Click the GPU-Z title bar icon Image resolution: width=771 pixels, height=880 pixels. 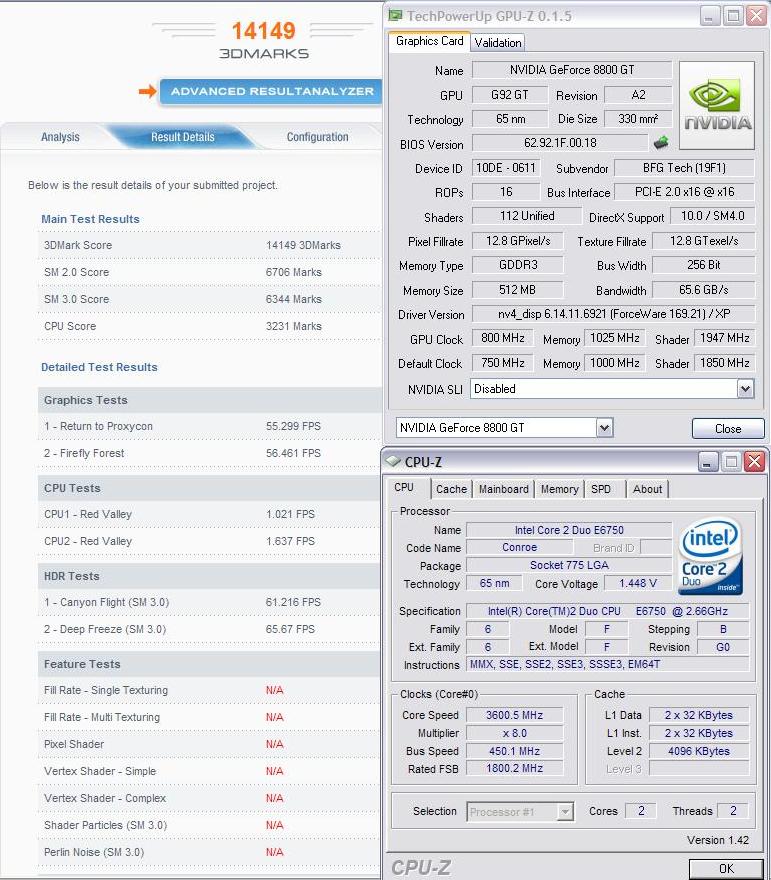395,16
